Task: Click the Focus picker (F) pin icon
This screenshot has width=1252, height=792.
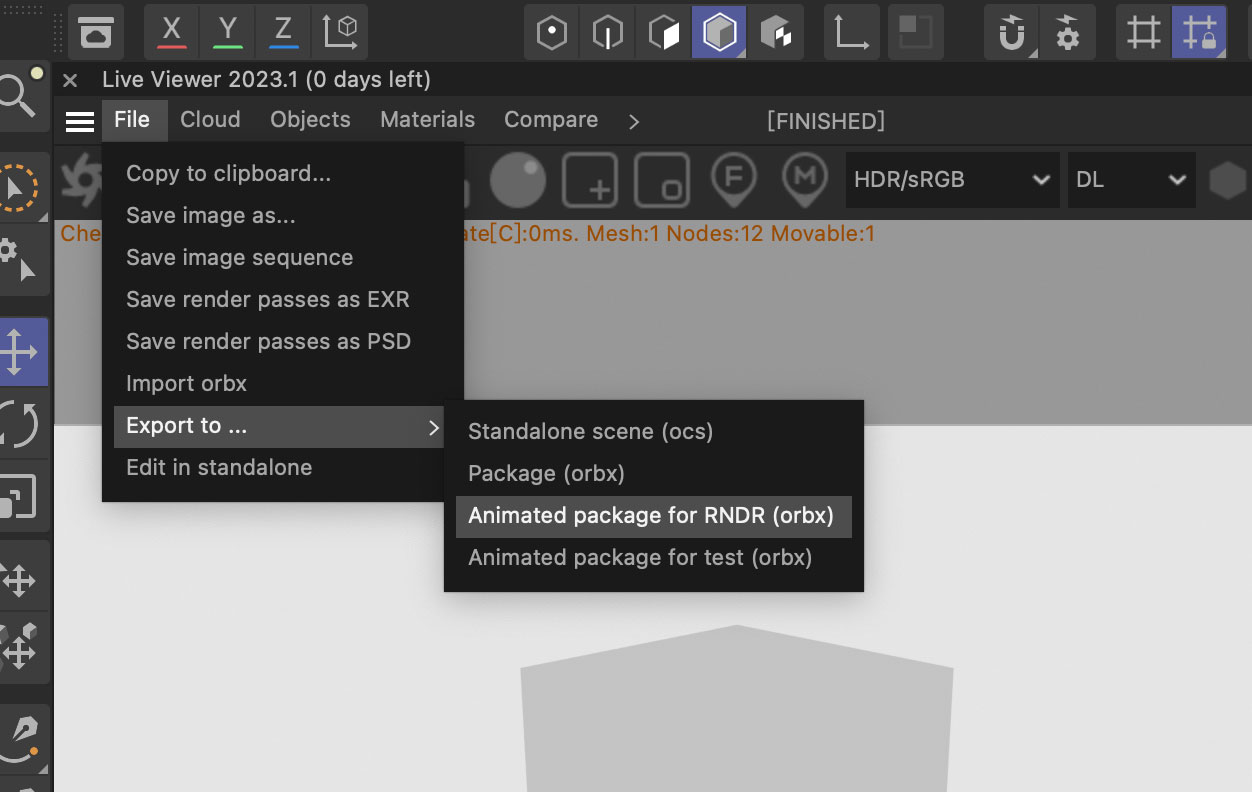Action: [733, 180]
